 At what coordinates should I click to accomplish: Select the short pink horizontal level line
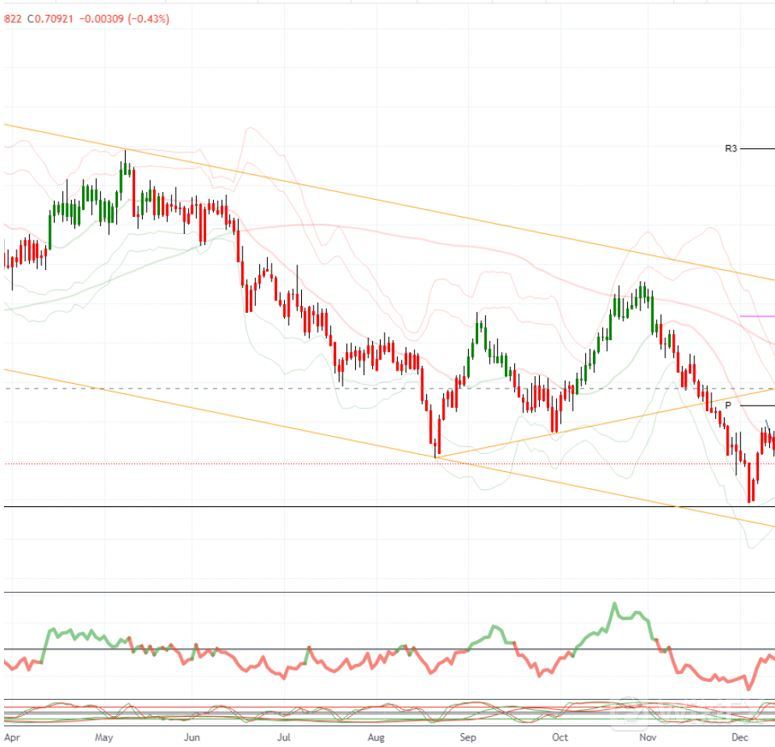pyautogui.click(x=756, y=316)
